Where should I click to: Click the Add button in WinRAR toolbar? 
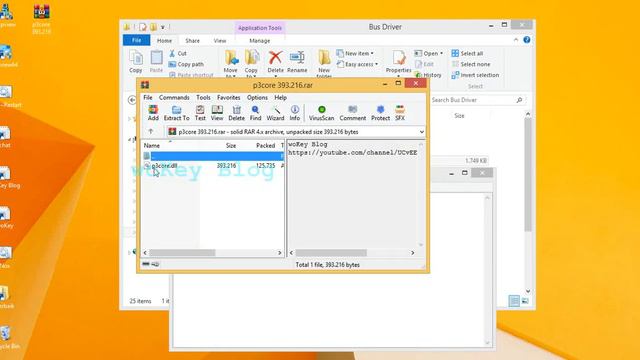[153, 113]
